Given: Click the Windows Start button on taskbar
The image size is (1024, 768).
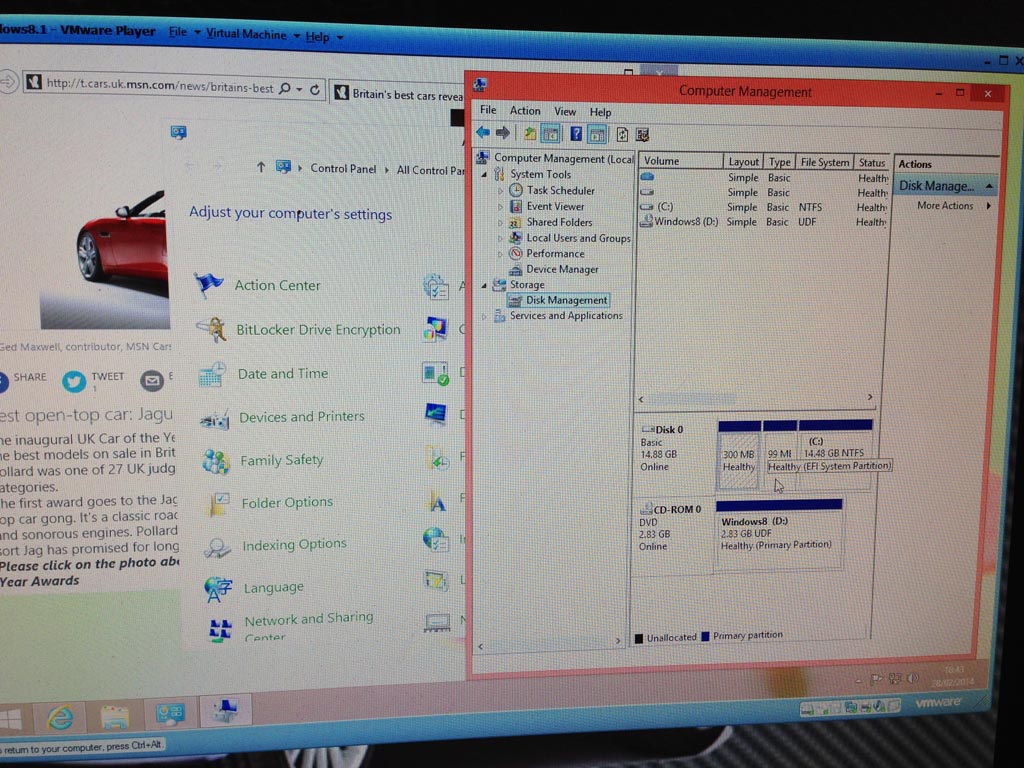Looking at the screenshot, I should click(10, 720).
